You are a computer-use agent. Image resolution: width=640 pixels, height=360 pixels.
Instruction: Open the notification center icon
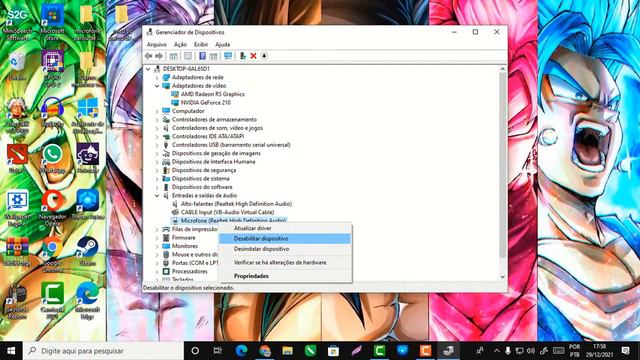(625, 351)
